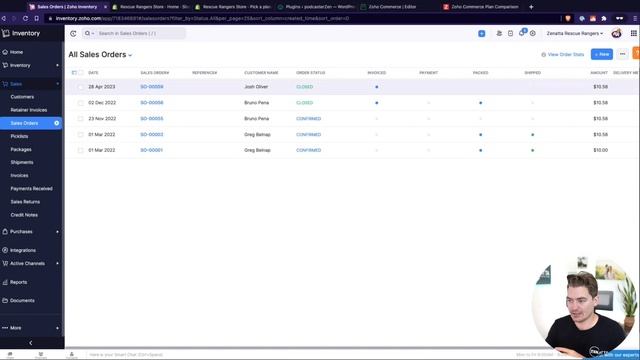
Task: Select the checkbox for the 02 Dec 2022 order
Action: 80,103
